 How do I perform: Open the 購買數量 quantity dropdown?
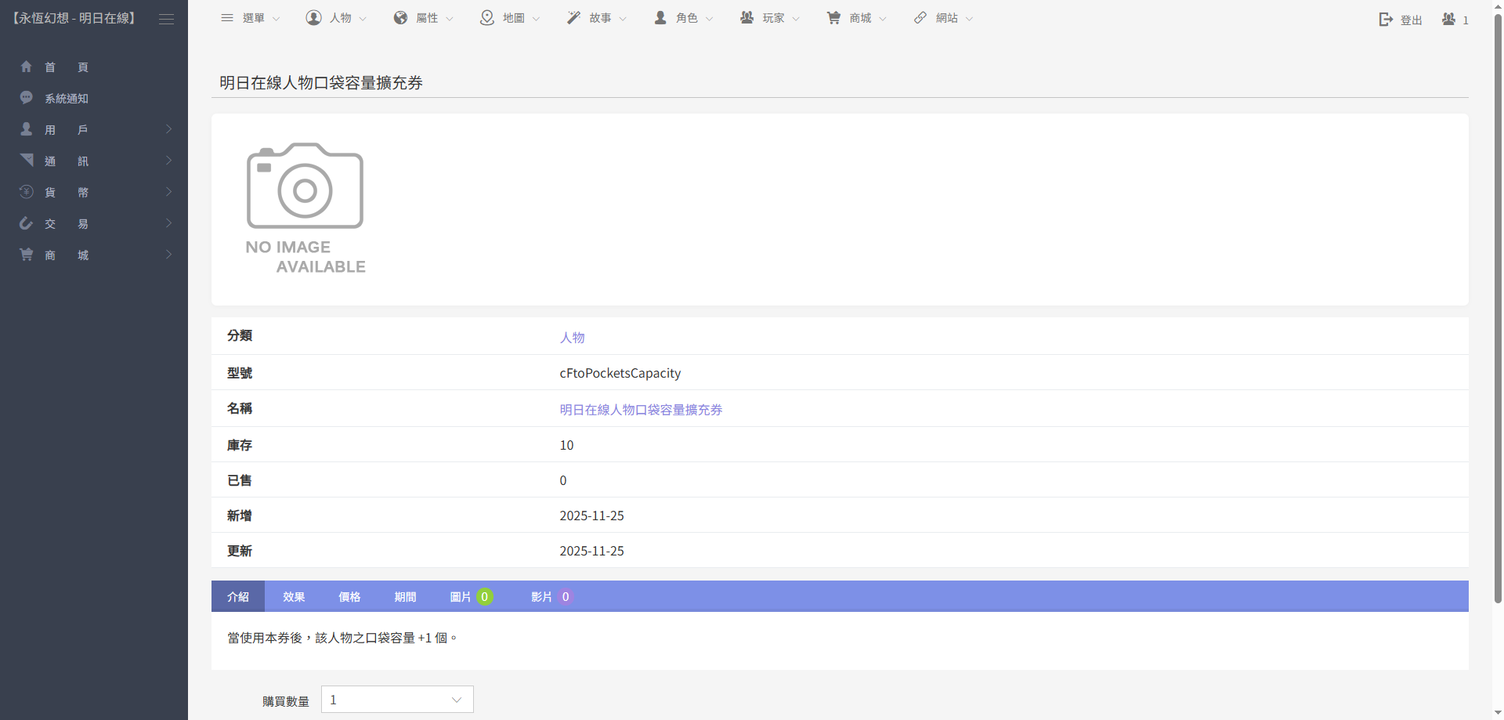pos(397,699)
